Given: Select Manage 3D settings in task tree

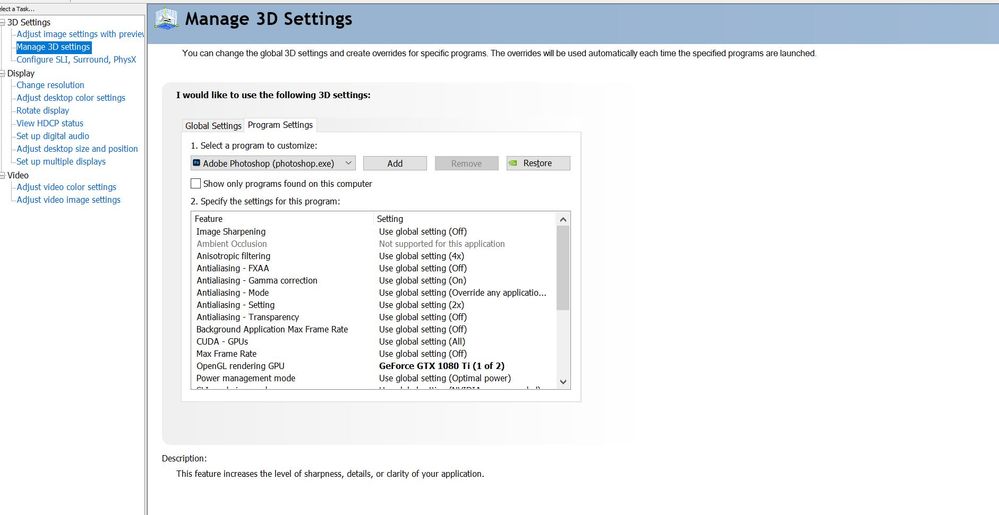Looking at the screenshot, I should (x=54, y=47).
